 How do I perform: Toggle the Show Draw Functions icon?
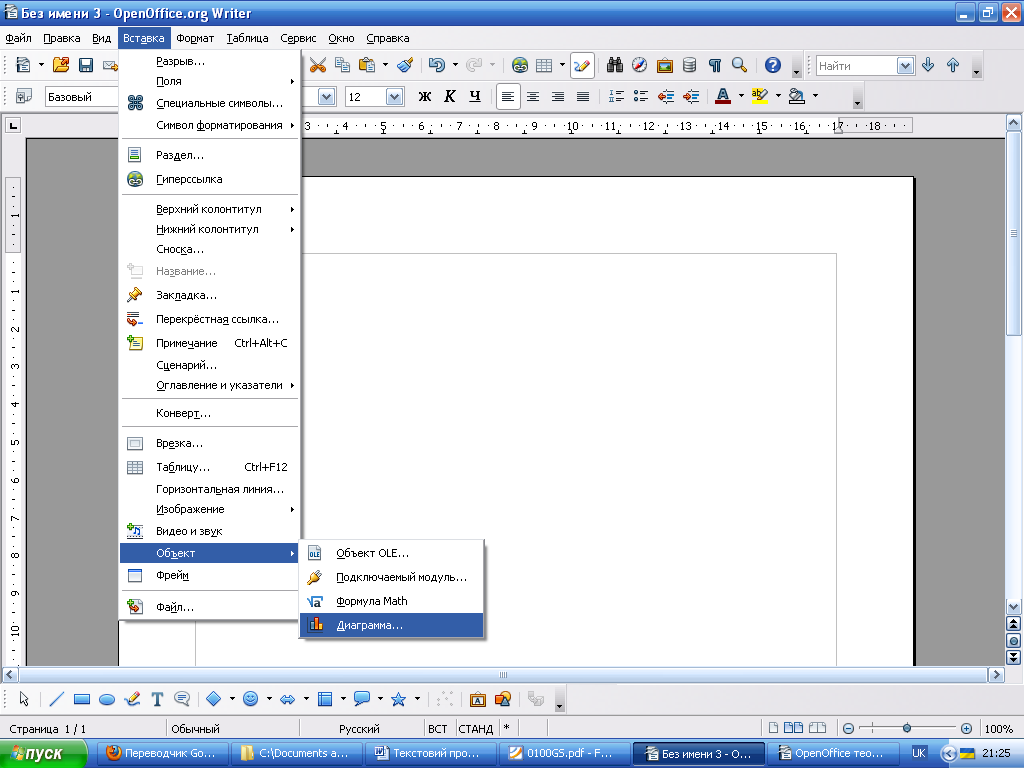click(582, 65)
